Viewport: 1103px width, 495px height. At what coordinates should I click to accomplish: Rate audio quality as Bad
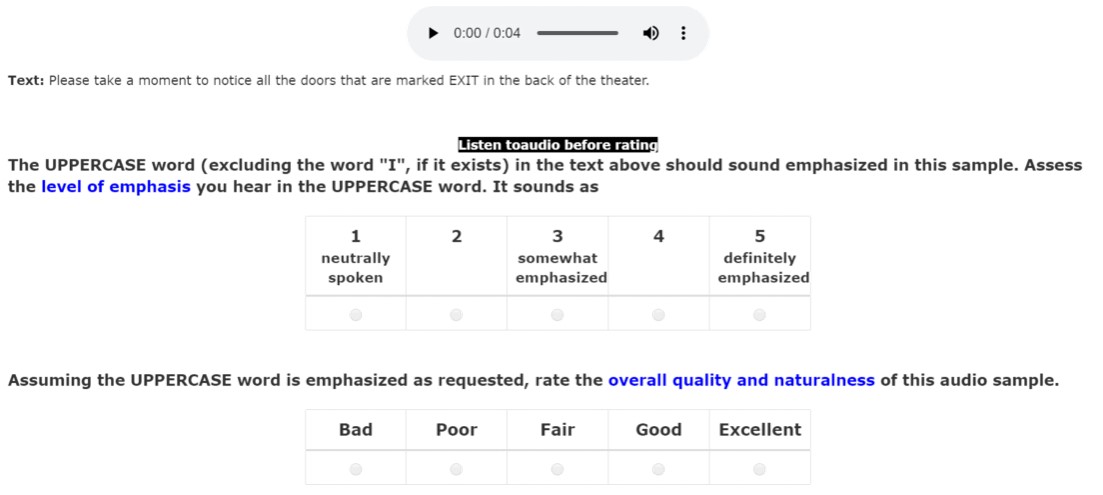pos(356,469)
